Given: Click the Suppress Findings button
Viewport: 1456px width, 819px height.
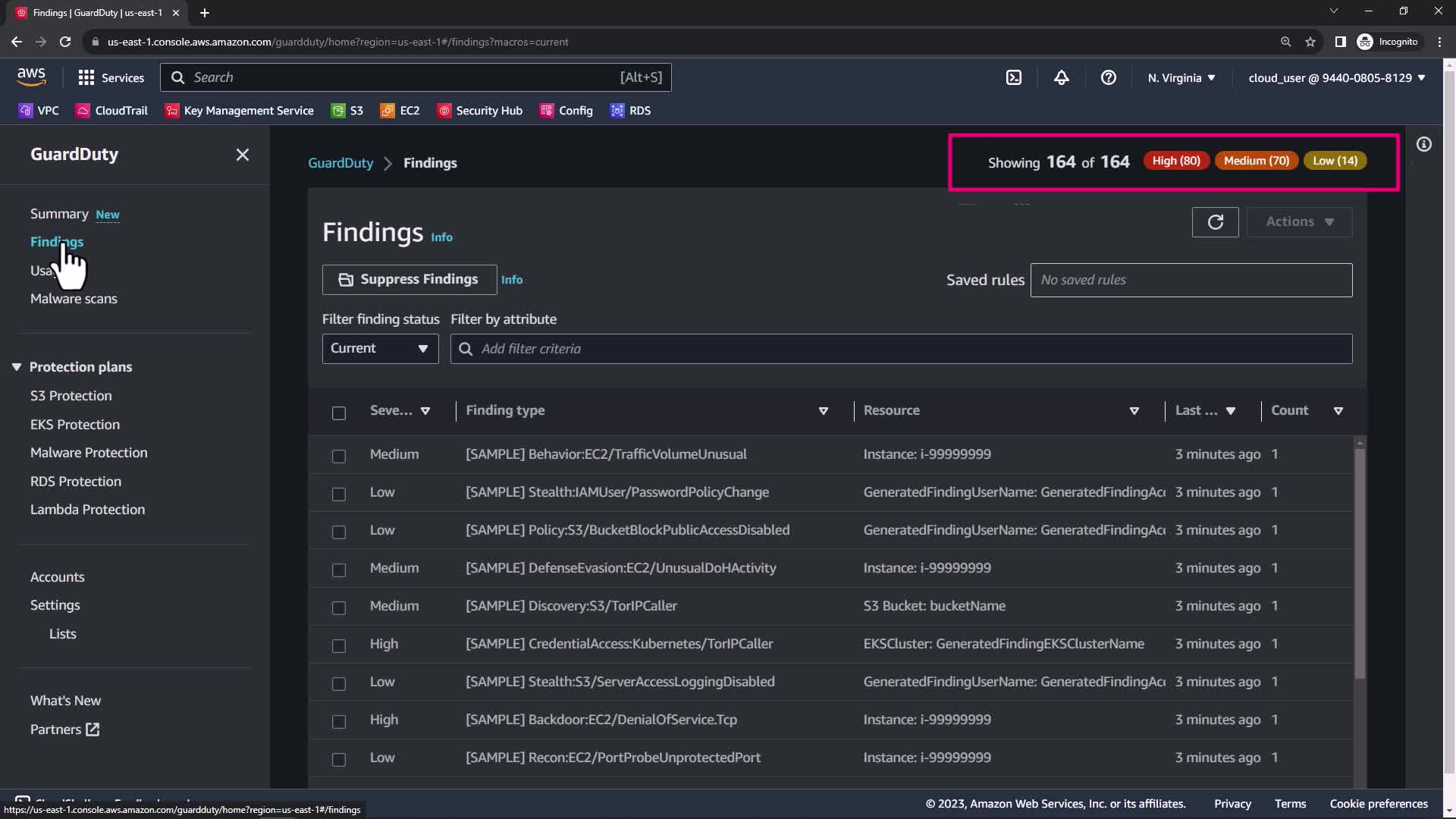Looking at the screenshot, I should (x=409, y=280).
